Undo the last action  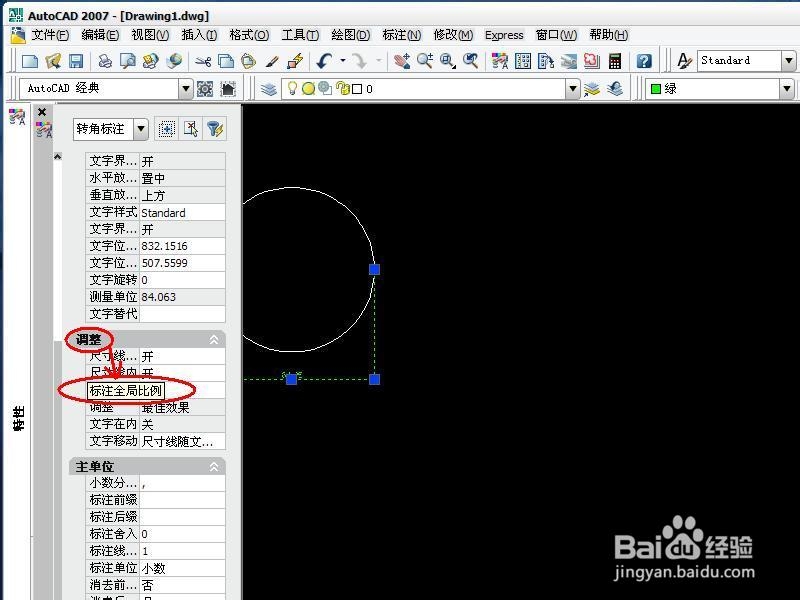pos(324,61)
